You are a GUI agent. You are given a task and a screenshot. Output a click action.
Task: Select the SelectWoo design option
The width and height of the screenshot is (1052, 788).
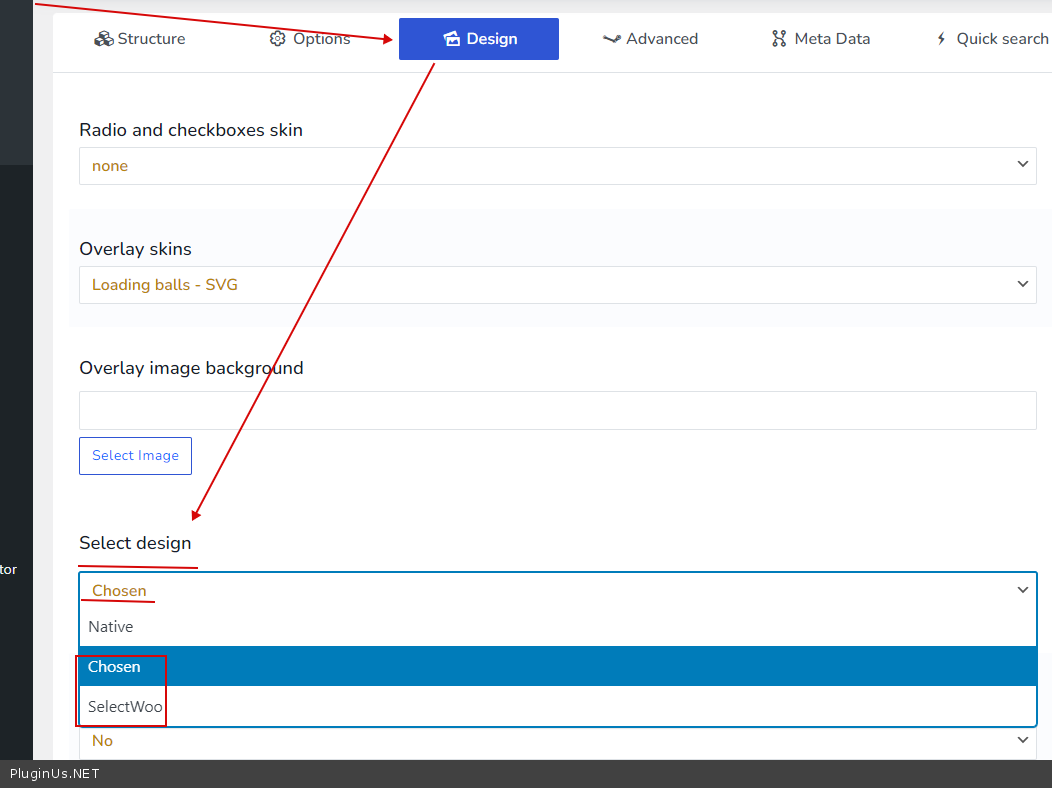tap(125, 707)
